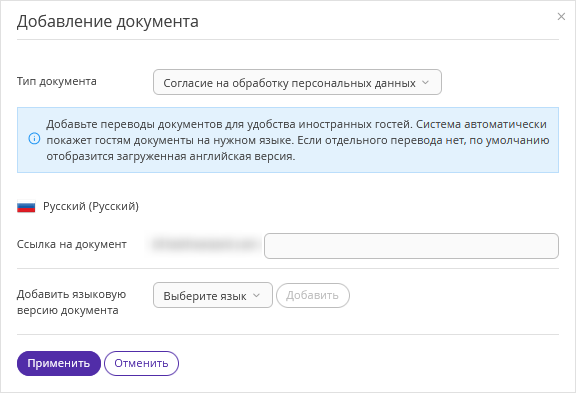This screenshot has width=576, height=393.
Task: Click the Добавить языковую версию документа label
Action: (x=72, y=302)
